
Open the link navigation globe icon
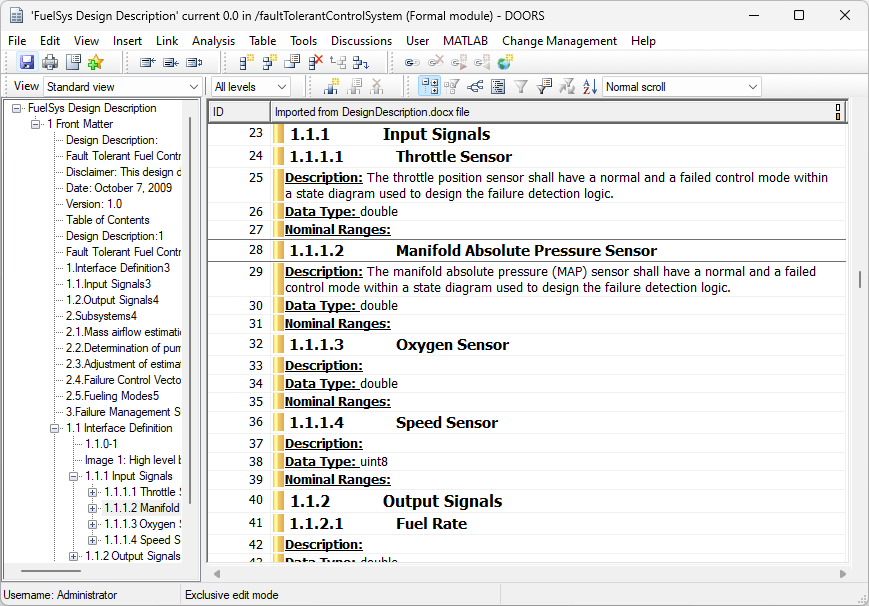click(x=503, y=62)
